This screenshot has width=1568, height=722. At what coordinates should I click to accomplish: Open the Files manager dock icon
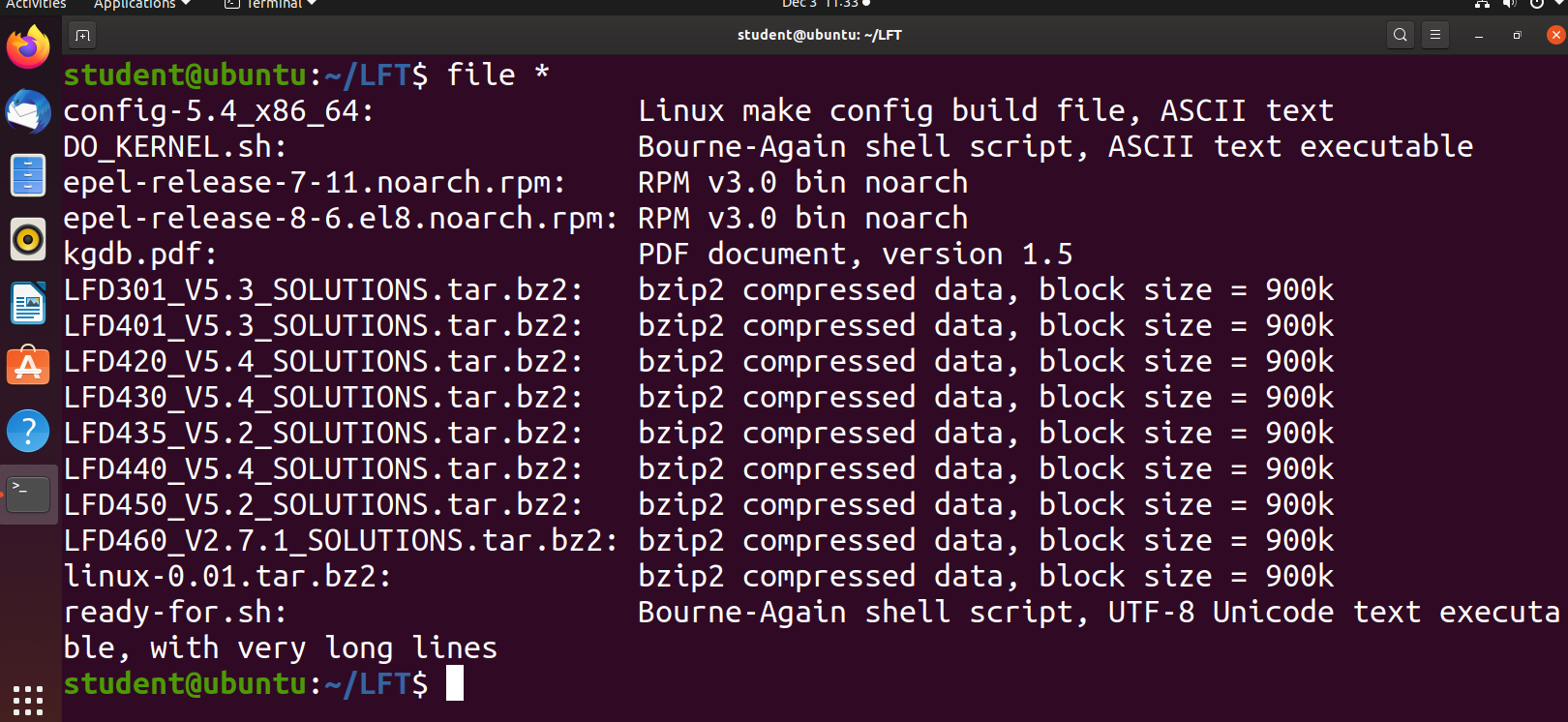click(x=28, y=176)
